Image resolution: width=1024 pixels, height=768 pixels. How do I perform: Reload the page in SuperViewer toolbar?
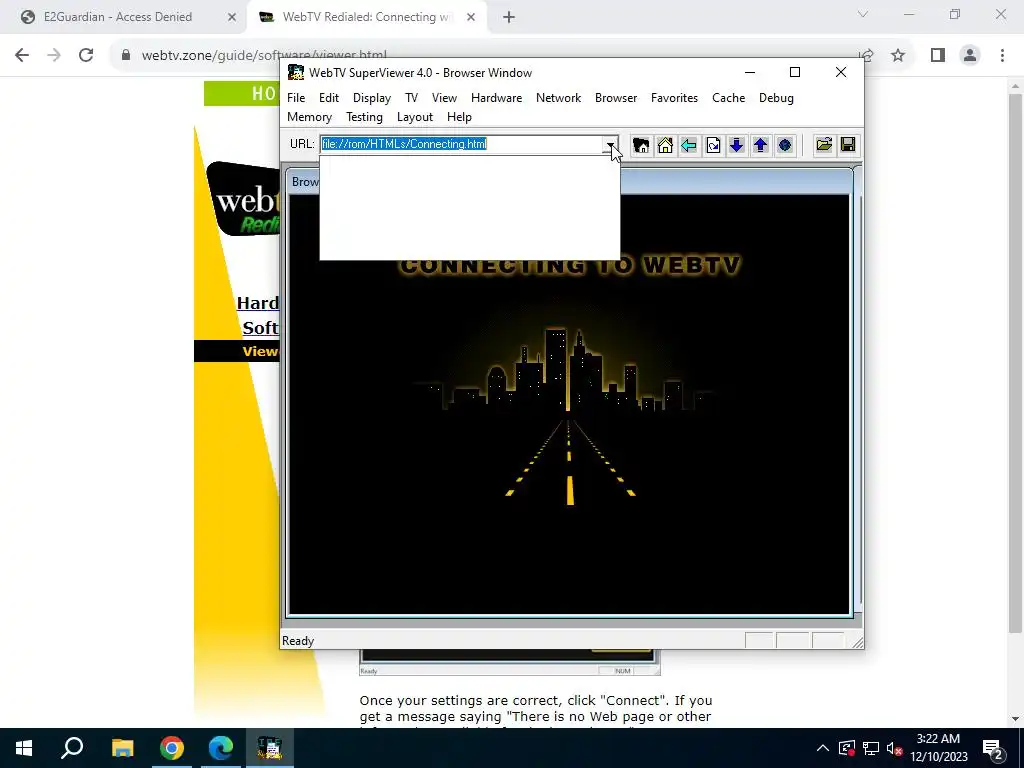tap(713, 145)
